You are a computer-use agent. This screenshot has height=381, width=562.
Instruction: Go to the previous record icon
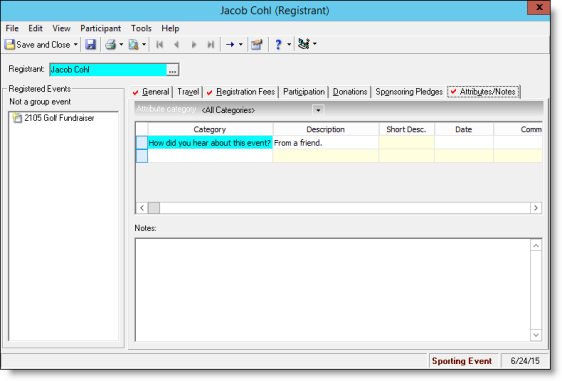tap(176, 44)
